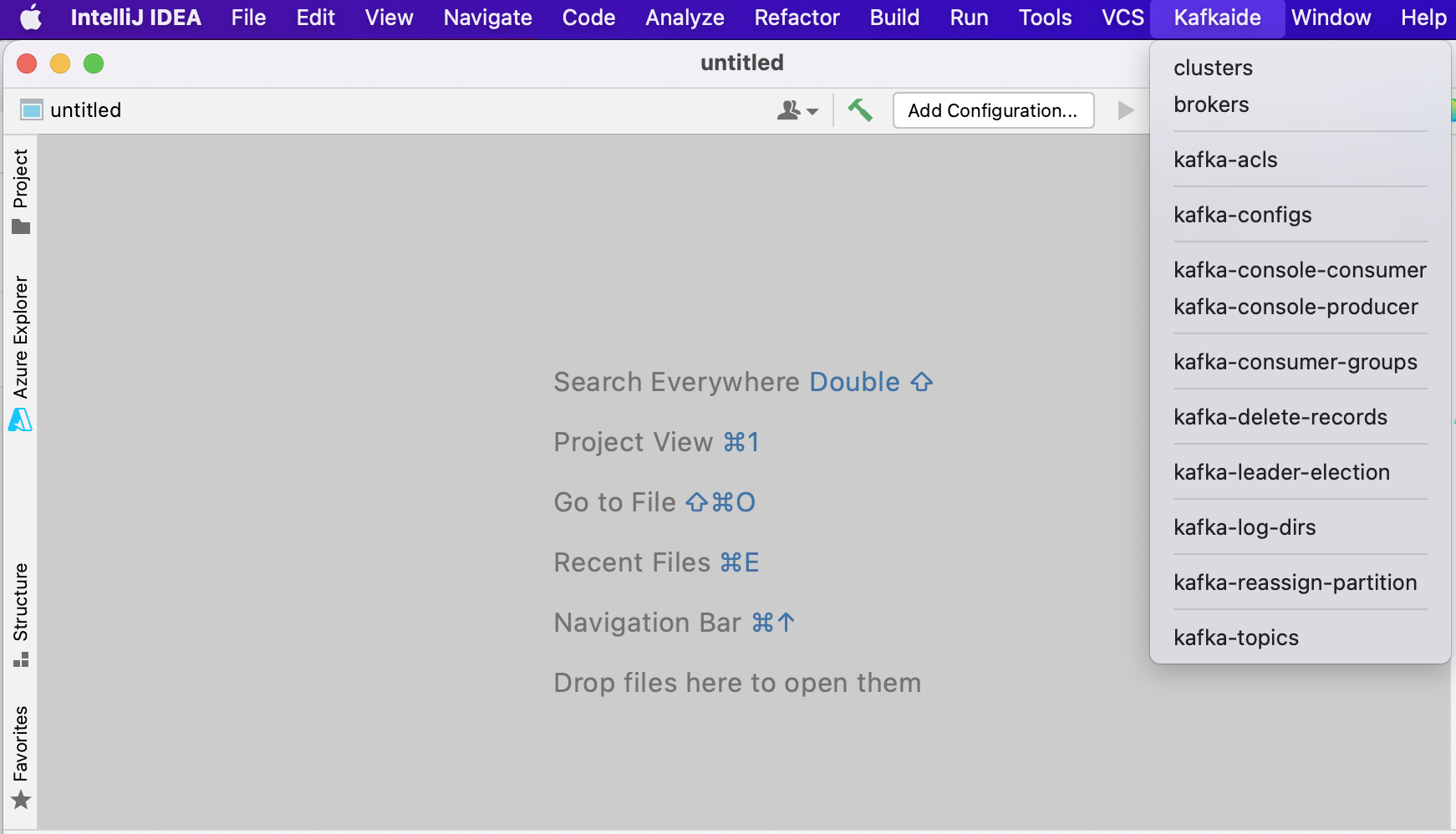The height and width of the screenshot is (834, 1456).
Task: Select kafka-configs menu entry
Action: click(1300, 215)
